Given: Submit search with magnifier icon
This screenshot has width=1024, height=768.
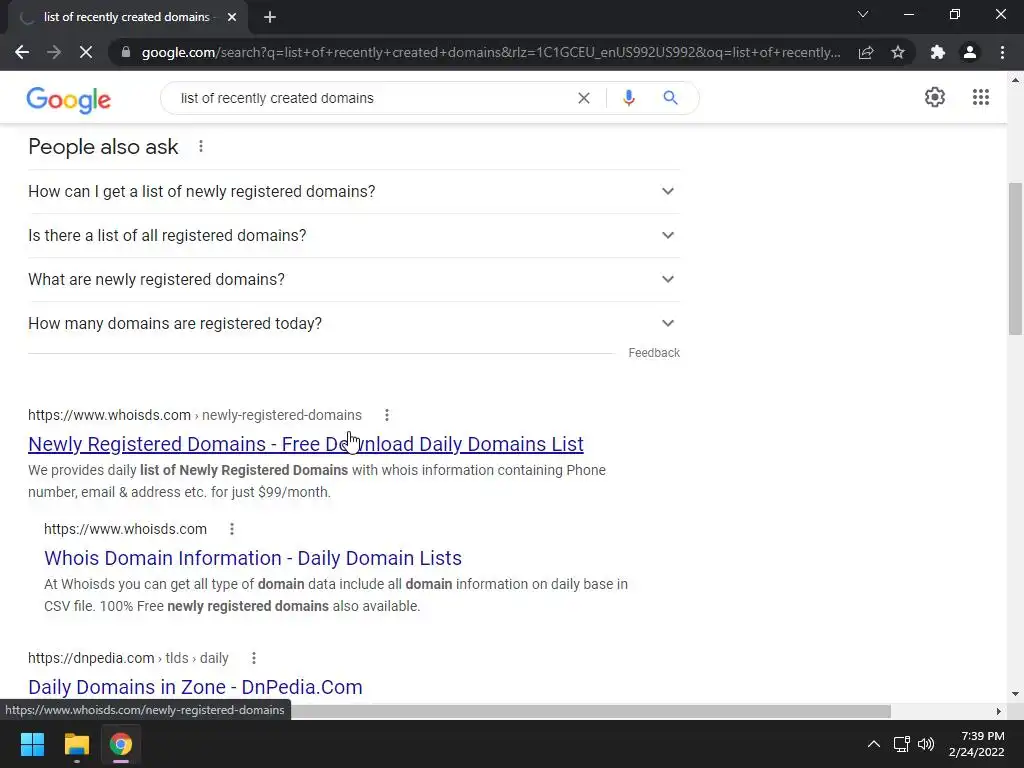Looking at the screenshot, I should [670, 98].
